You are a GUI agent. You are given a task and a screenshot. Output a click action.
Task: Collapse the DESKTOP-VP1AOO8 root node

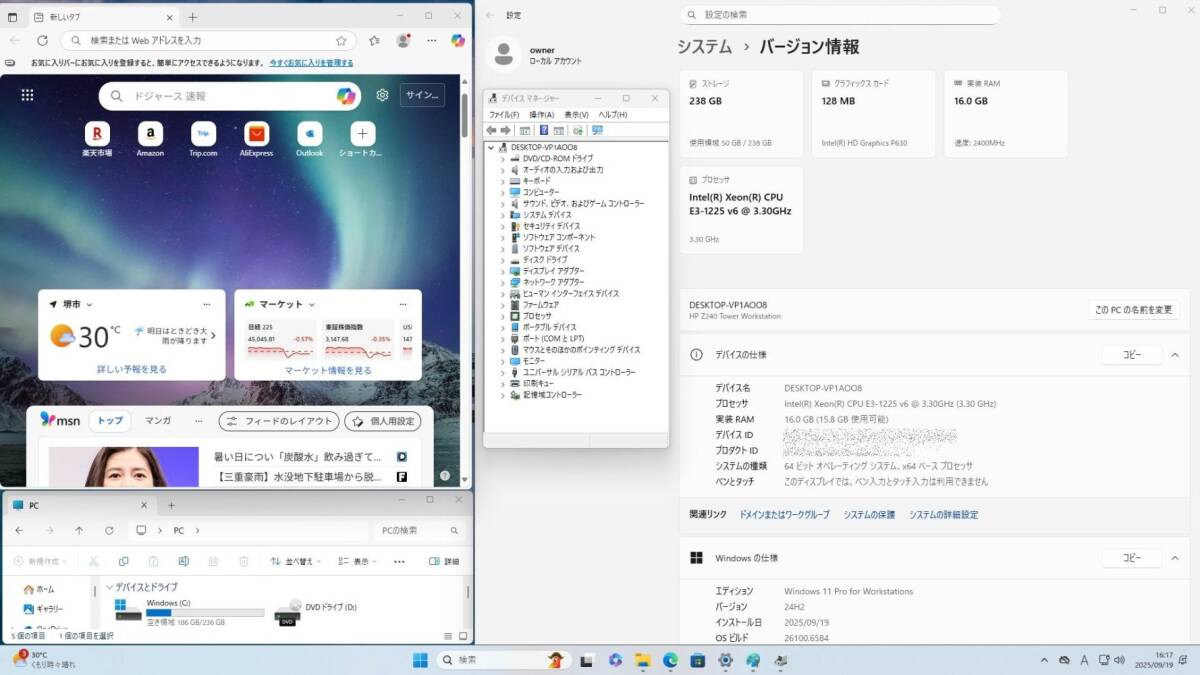point(491,147)
